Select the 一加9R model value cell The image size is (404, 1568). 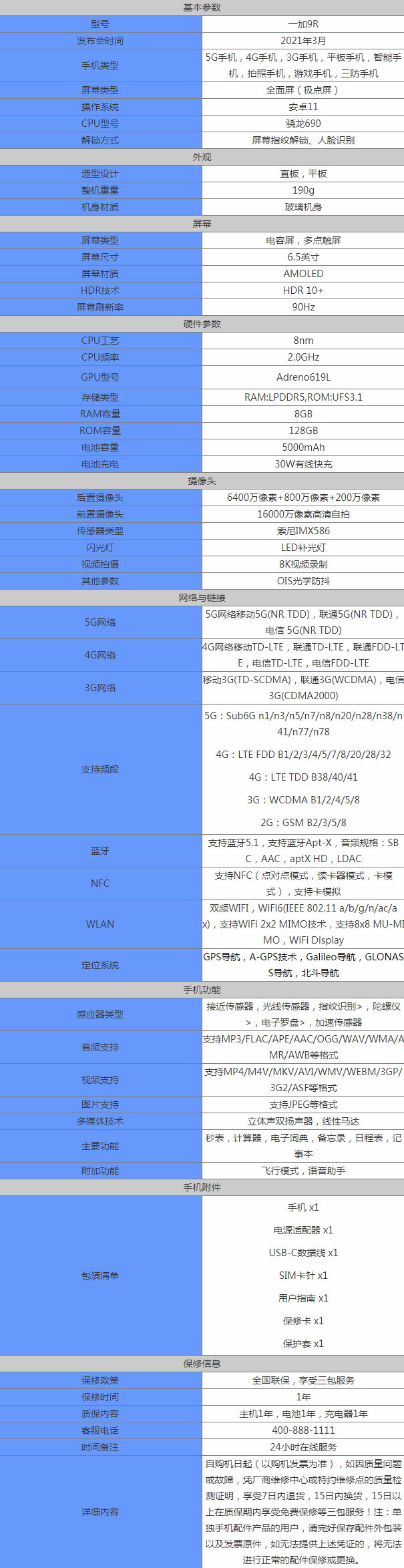pyautogui.click(x=303, y=24)
